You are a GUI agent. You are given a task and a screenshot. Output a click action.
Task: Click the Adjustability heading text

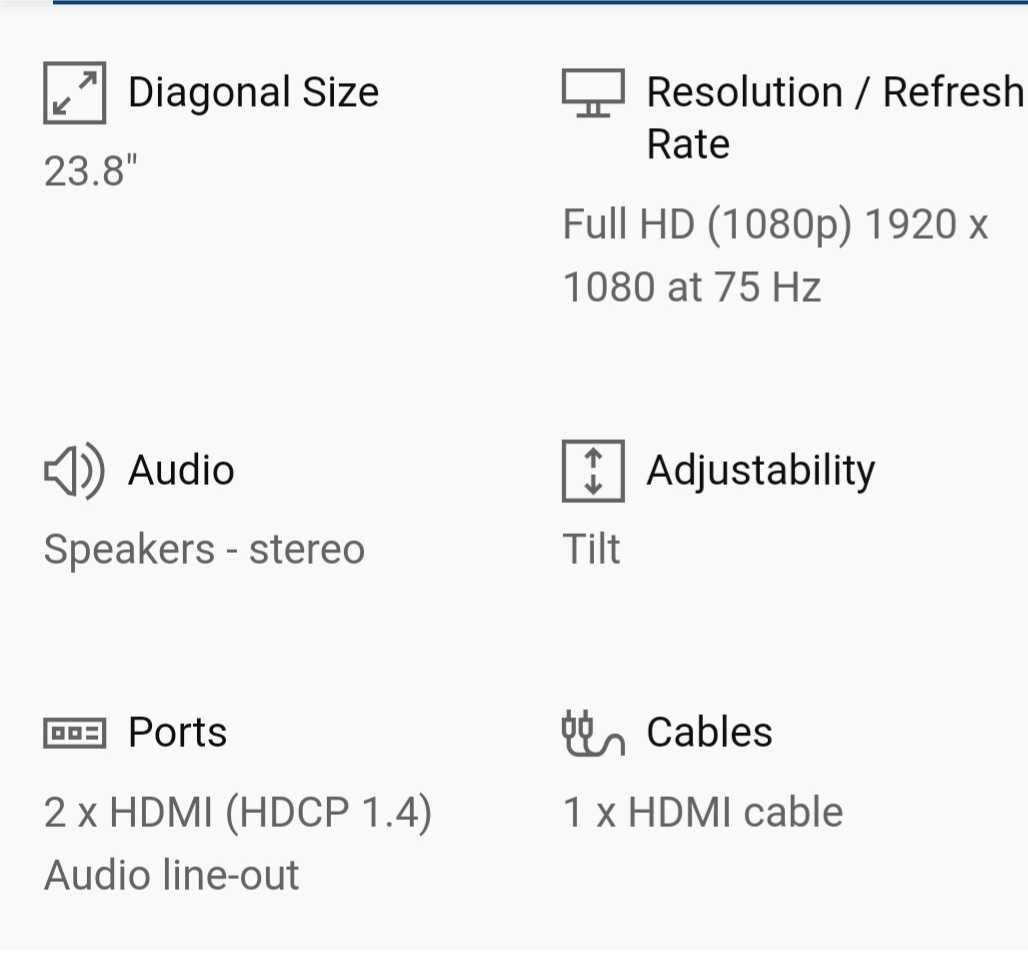pos(761,471)
